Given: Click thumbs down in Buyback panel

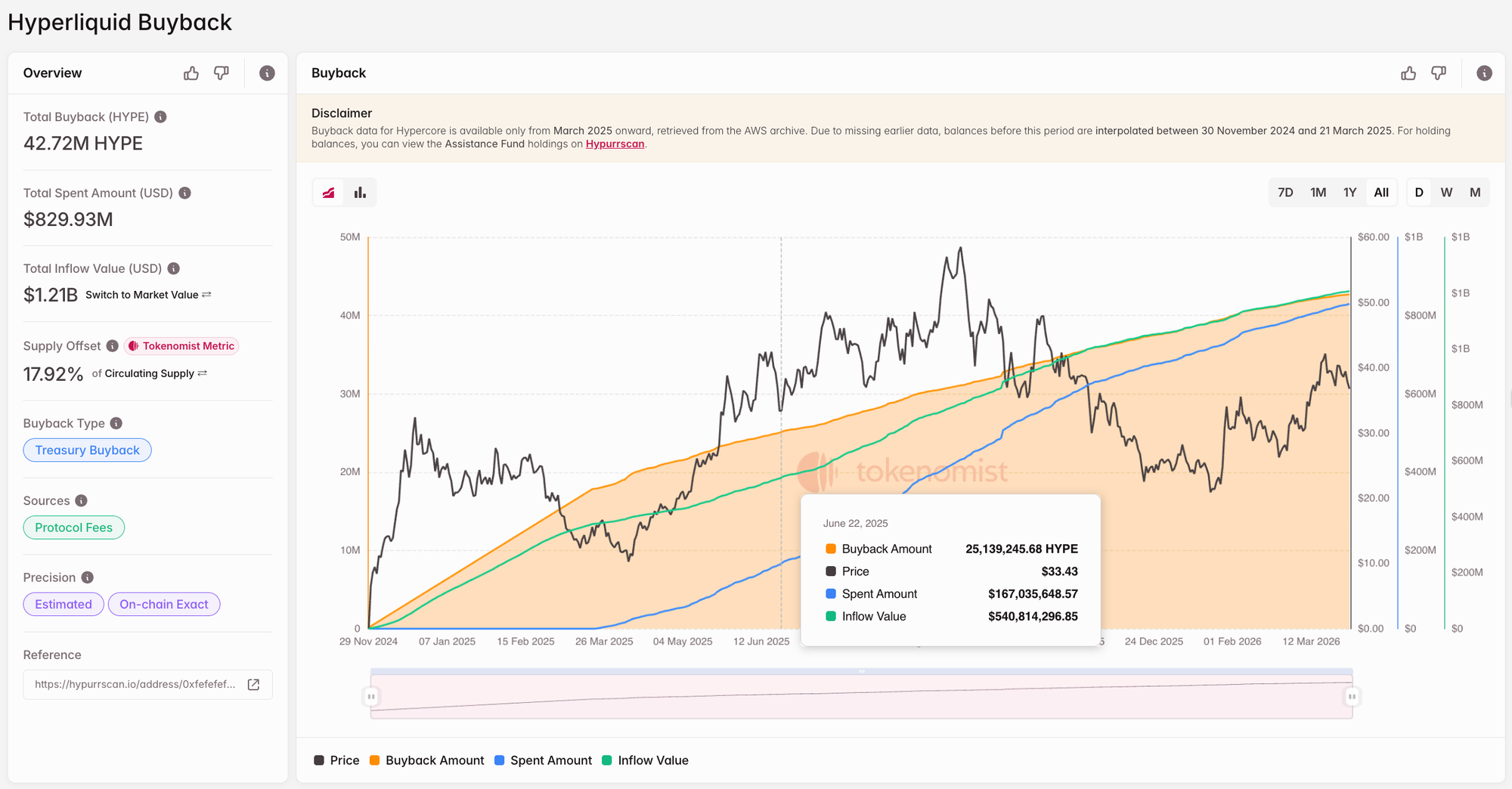Looking at the screenshot, I should 1439,73.
